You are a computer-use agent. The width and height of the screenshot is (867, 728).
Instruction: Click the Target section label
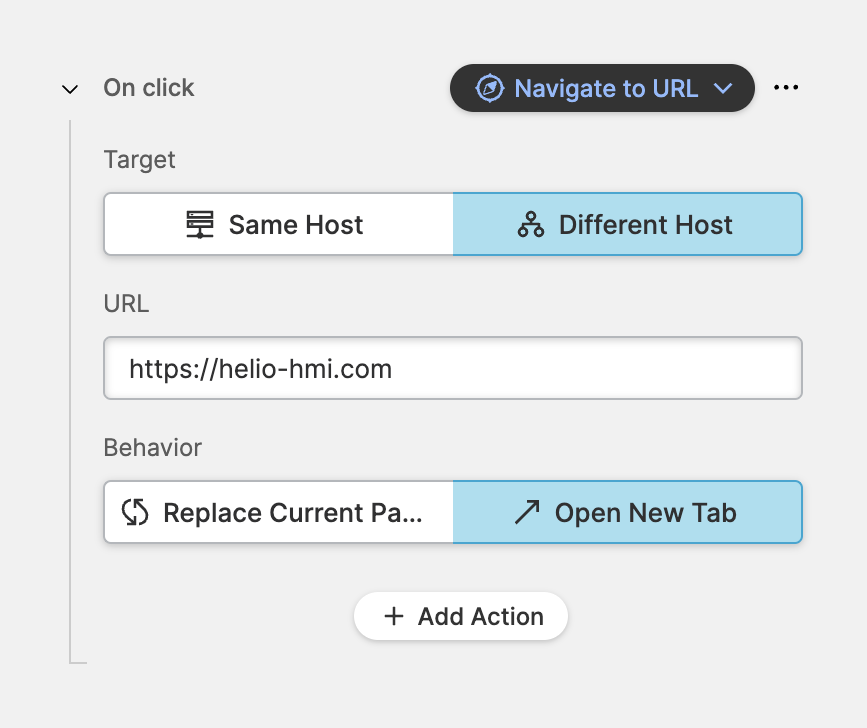(140, 160)
